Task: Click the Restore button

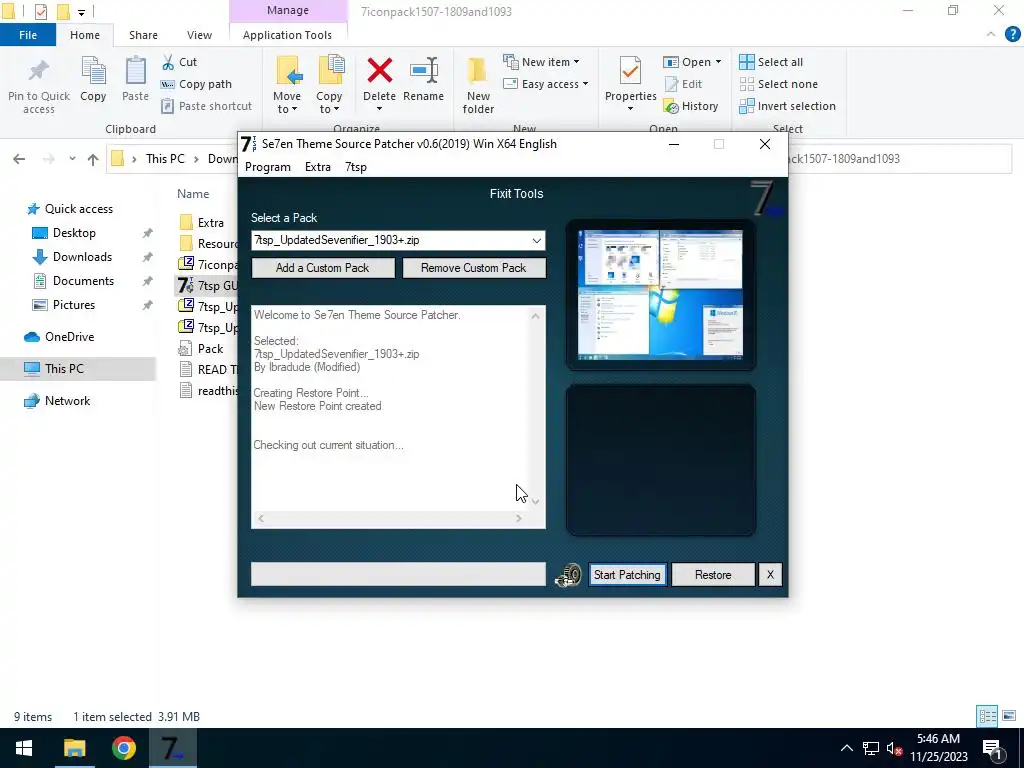Action: (712, 575)
